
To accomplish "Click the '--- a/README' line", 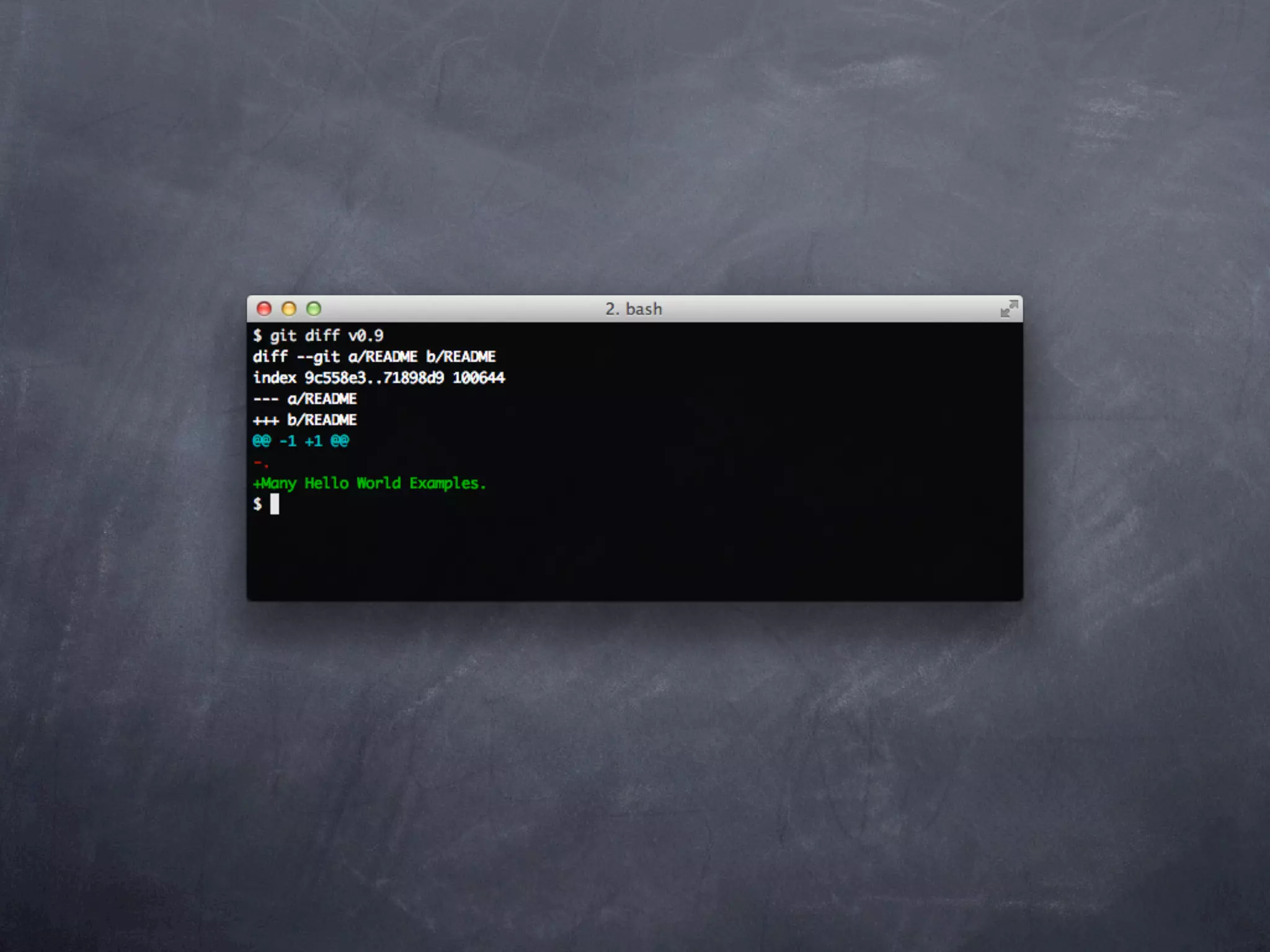I will coord(304,399).
